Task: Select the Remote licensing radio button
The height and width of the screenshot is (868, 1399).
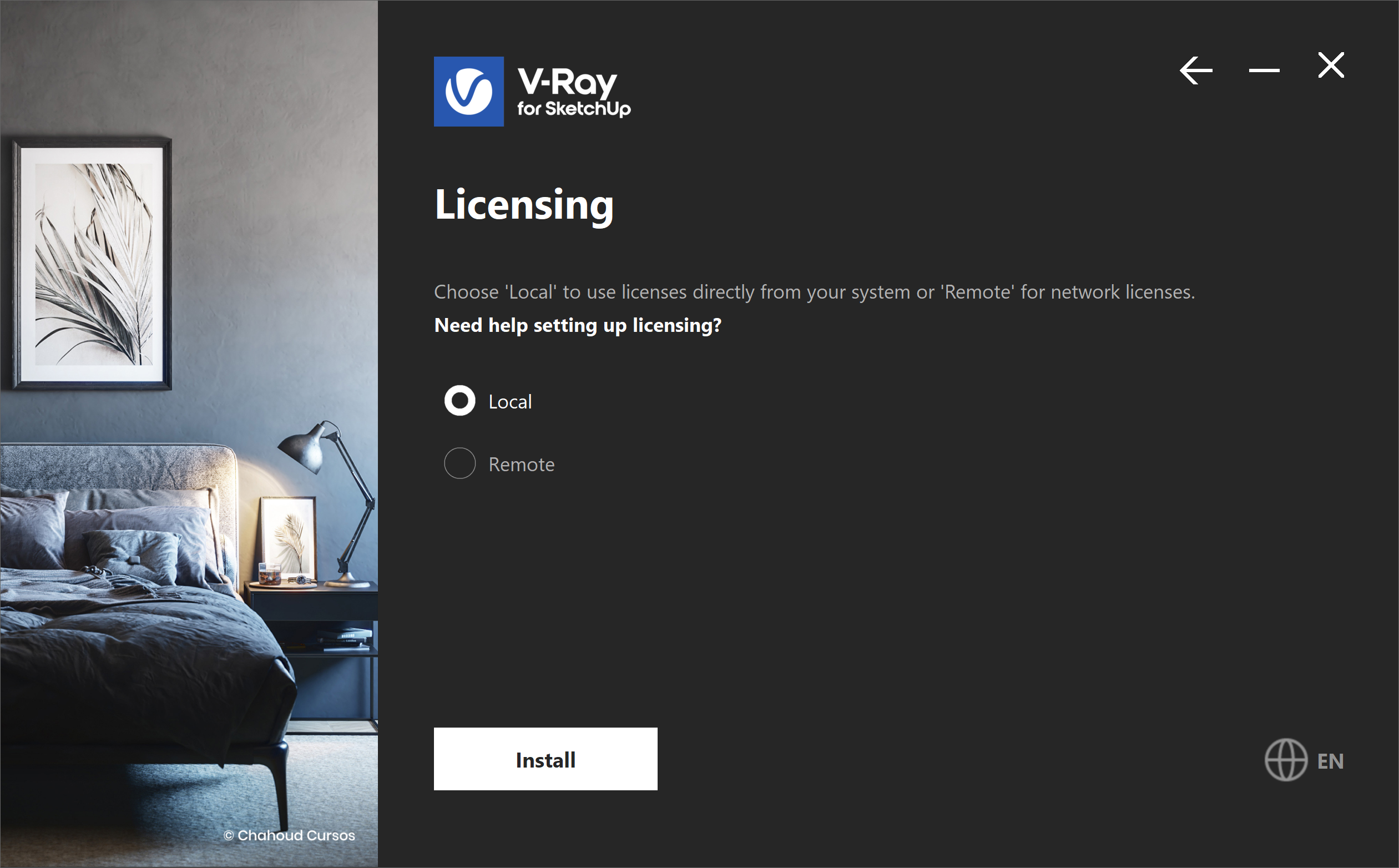Action: coord(460,463)
